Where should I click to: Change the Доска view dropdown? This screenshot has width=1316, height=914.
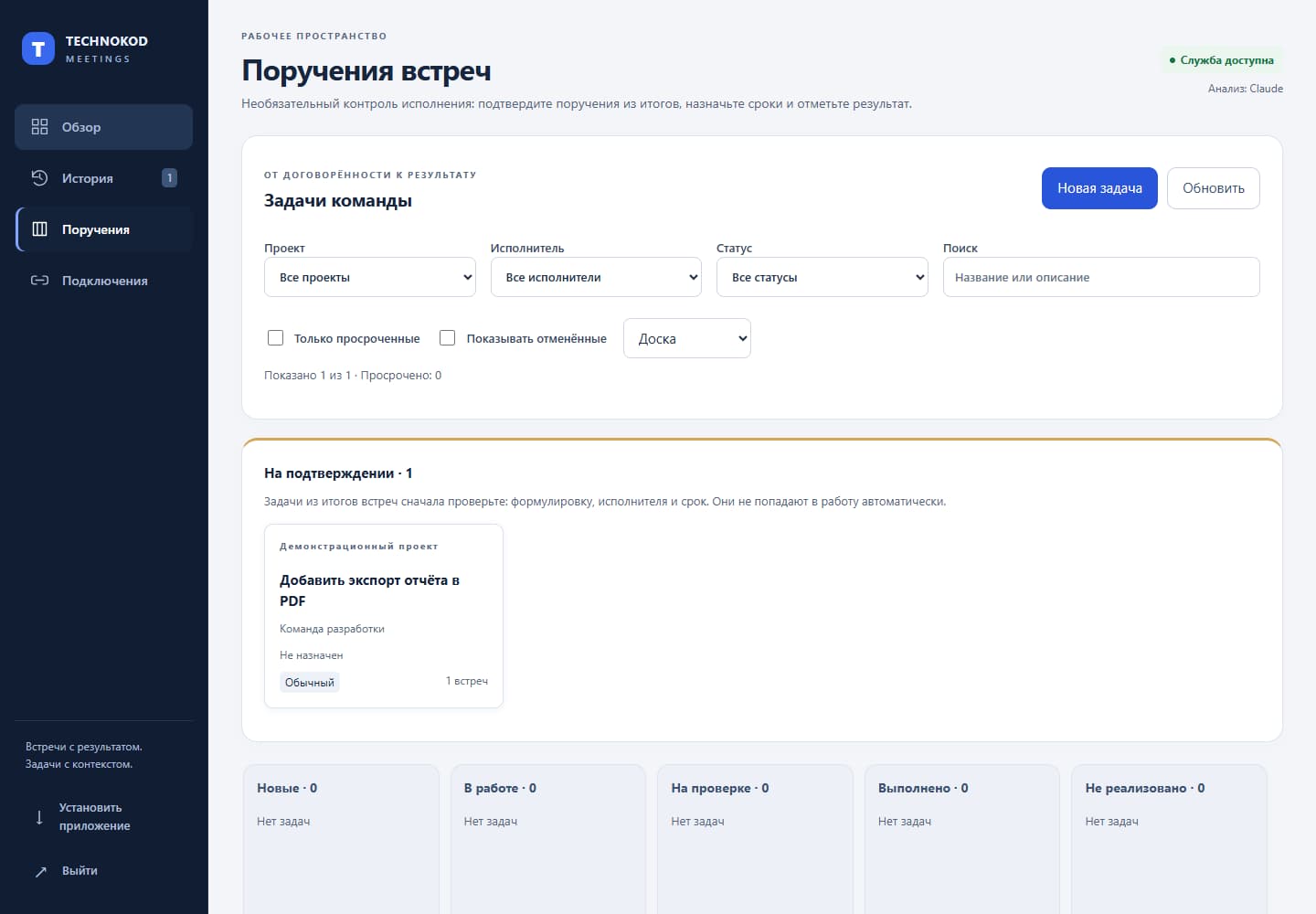(x=687, y=338)
